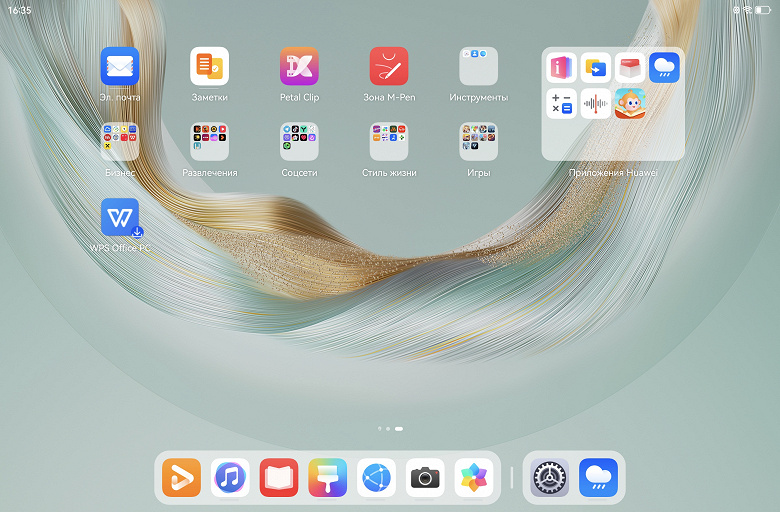
Task: Open the red Books app in dock
Action: pos(279,478)
